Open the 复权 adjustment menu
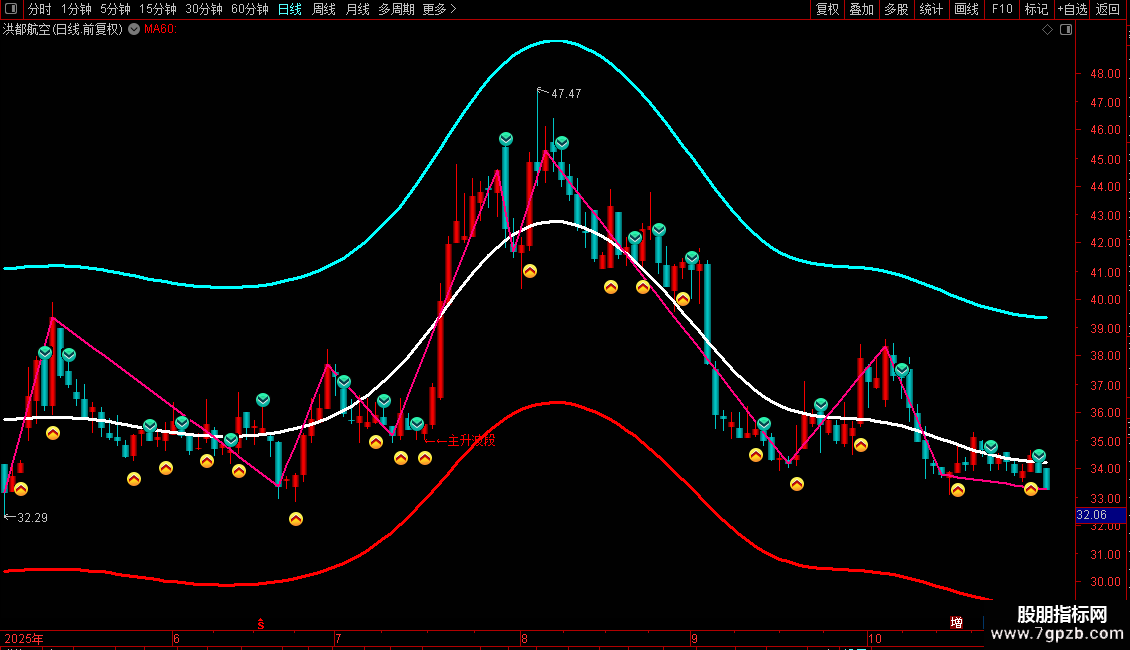 point(827,9)
